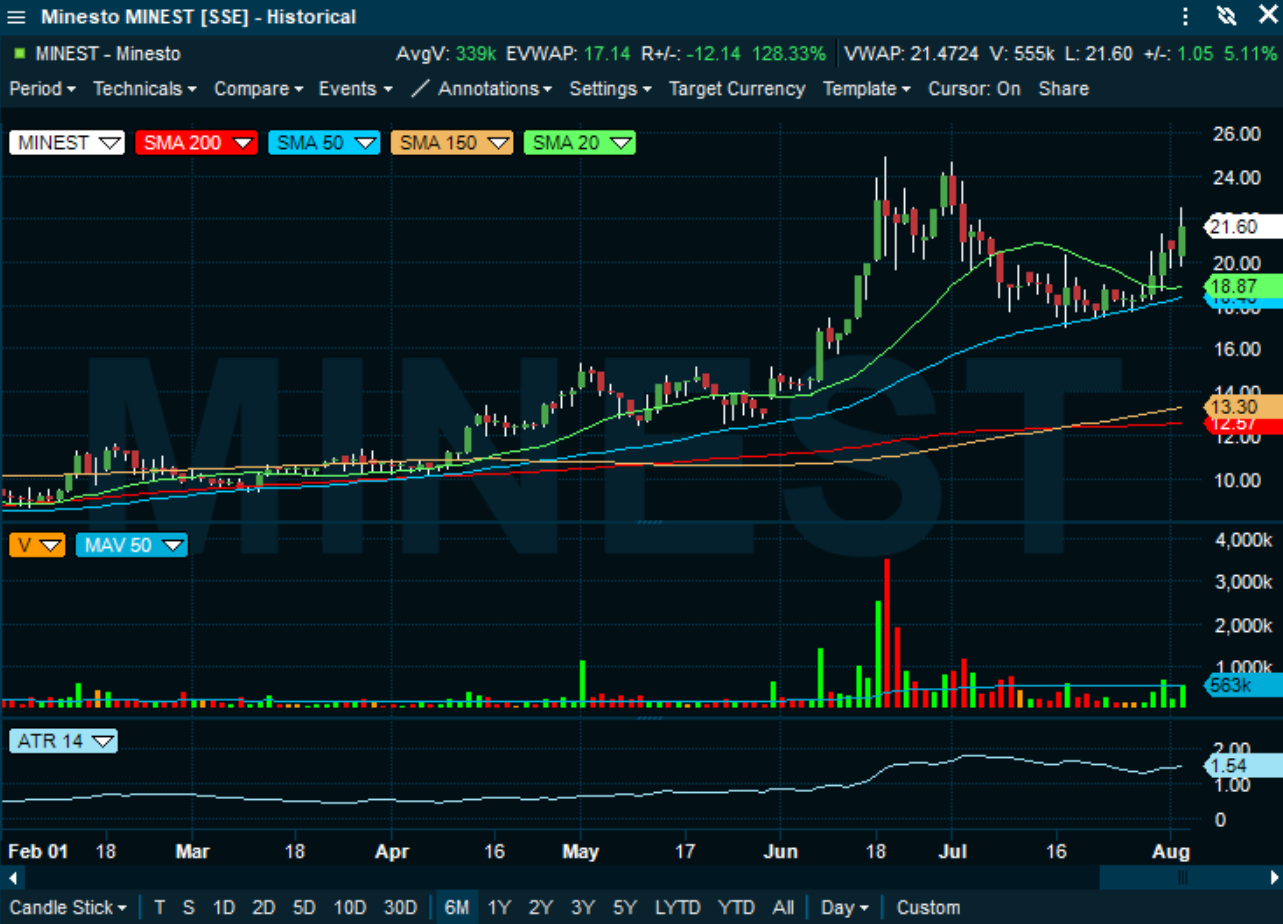Select the 5D range
The image size is (1283, 924).
pyautogui.click(x=305, y=908)
